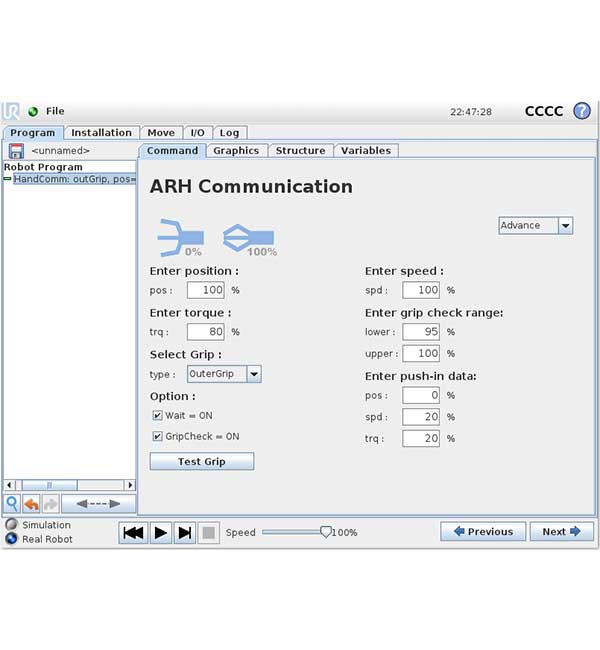Image resolution: width=600 pixels, height=650 pixels.
Task: Switch to the Program tab
Action: click(x=33, y=133)
